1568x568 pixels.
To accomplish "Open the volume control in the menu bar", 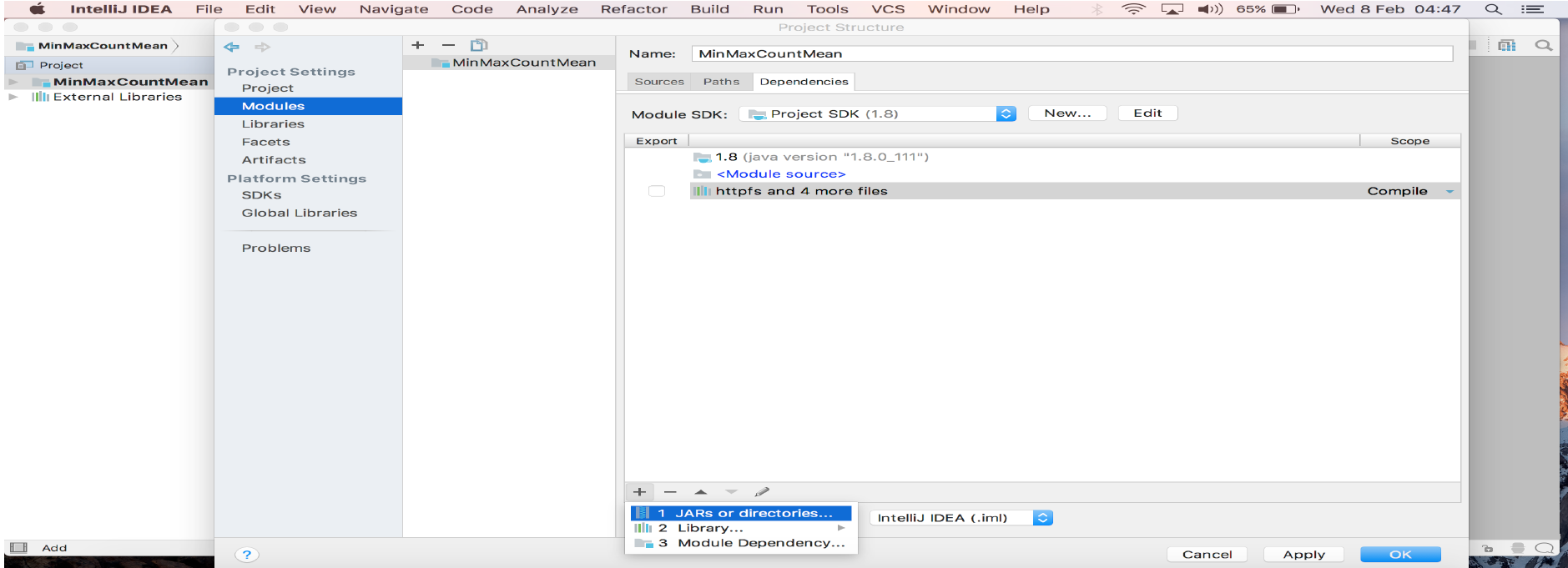I will click(1210, 9).
